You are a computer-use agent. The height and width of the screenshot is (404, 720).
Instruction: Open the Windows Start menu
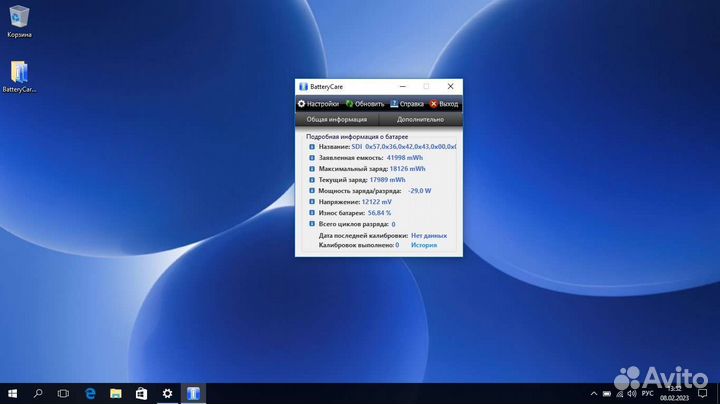coord(13,393)
